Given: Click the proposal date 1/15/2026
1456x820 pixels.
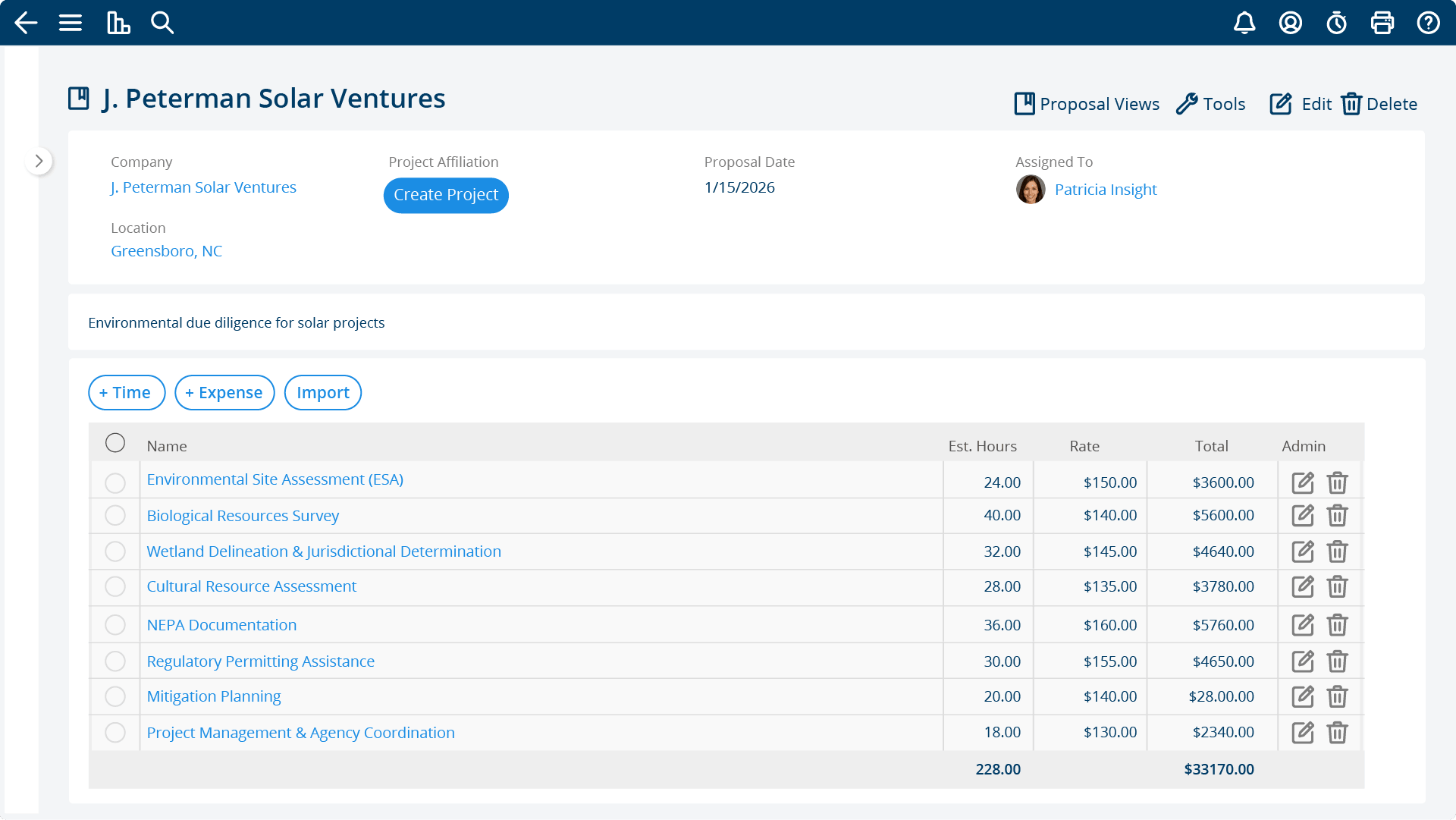Looking at the screenshot, I should (739, 187).
